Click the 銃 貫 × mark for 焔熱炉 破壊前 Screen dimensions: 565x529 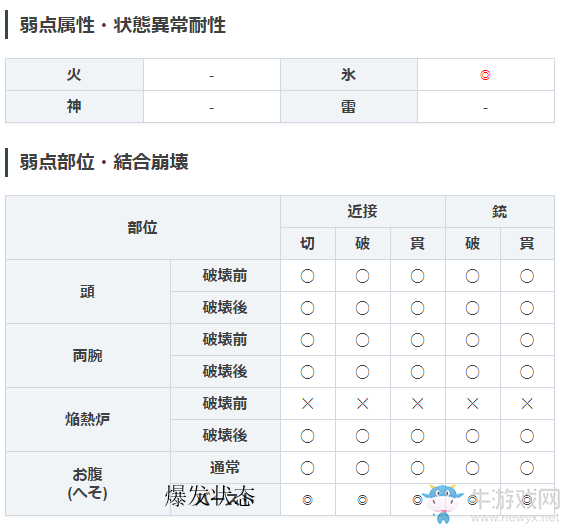[x=527, y=404]
